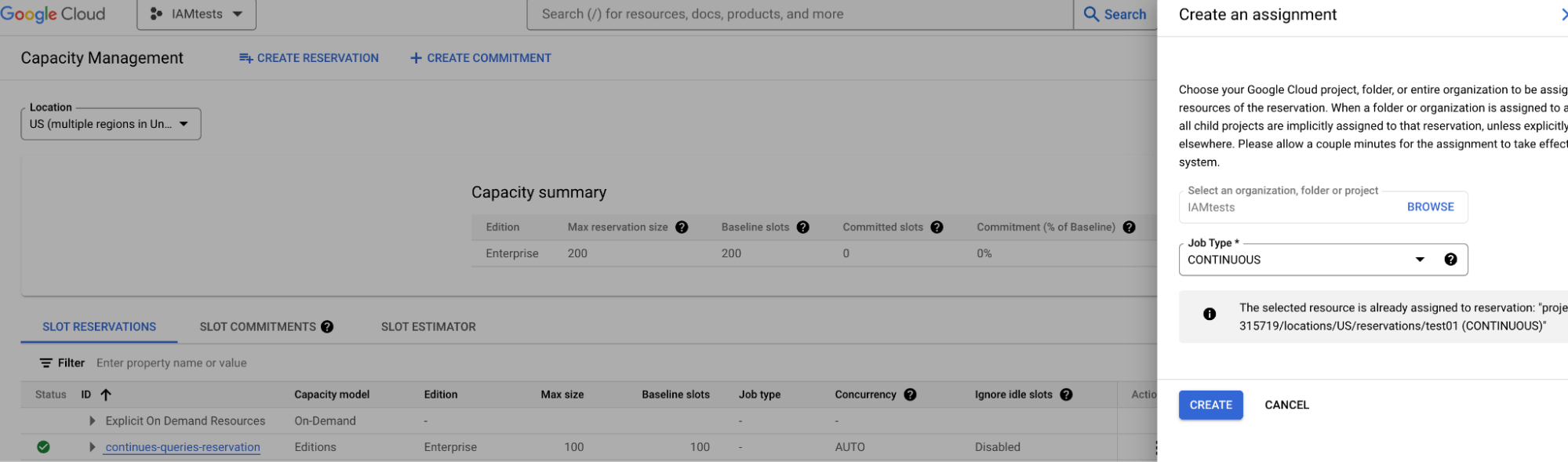Click help icon next to Committed slots
The height and width of the screenshot is (462, 1568).
click(937, 227)
